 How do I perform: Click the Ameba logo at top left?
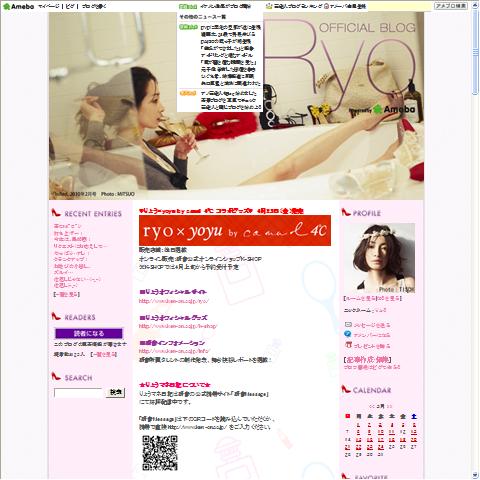click(x=18, y=6)
